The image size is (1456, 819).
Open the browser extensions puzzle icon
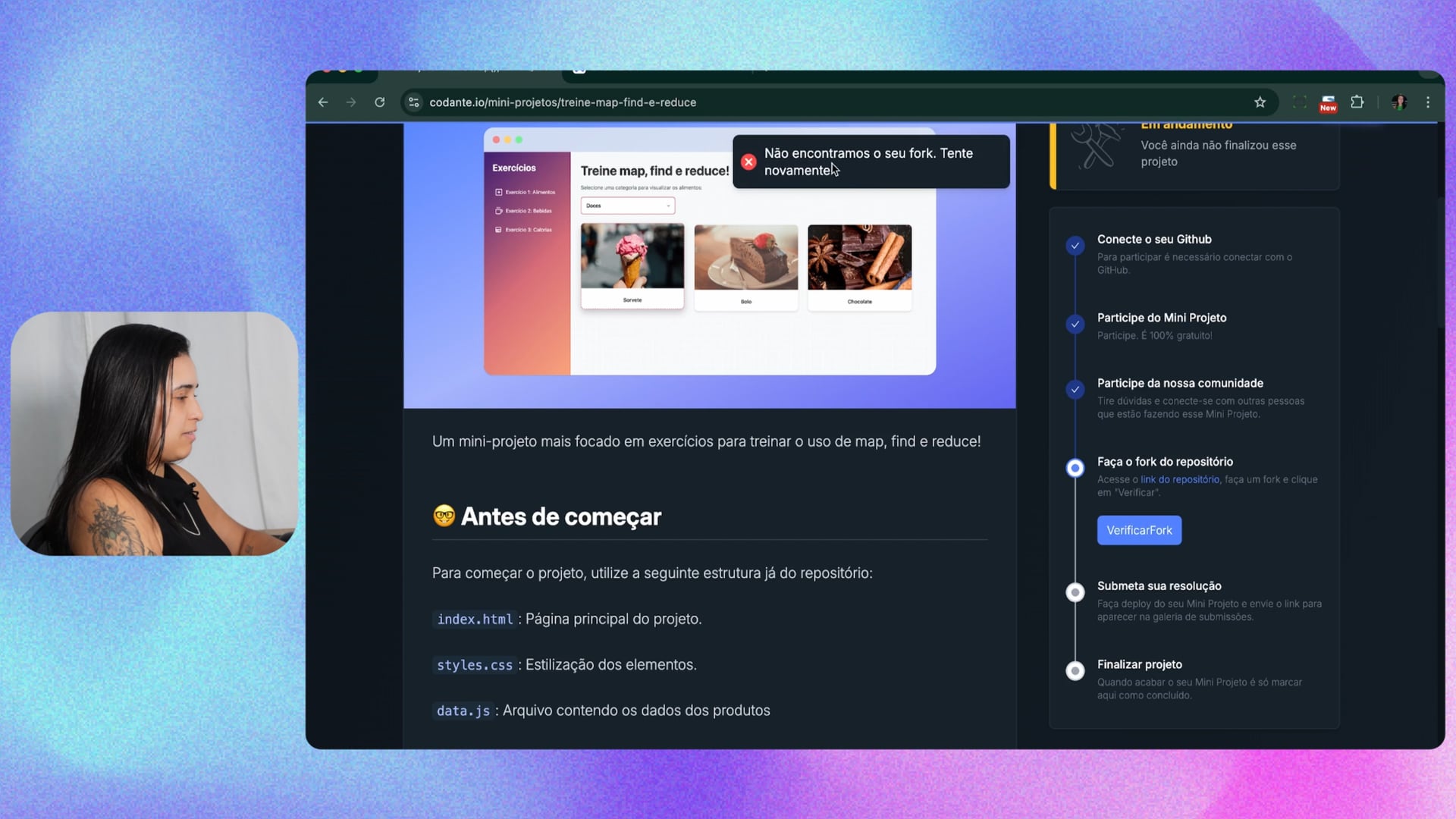(1357, 102)
